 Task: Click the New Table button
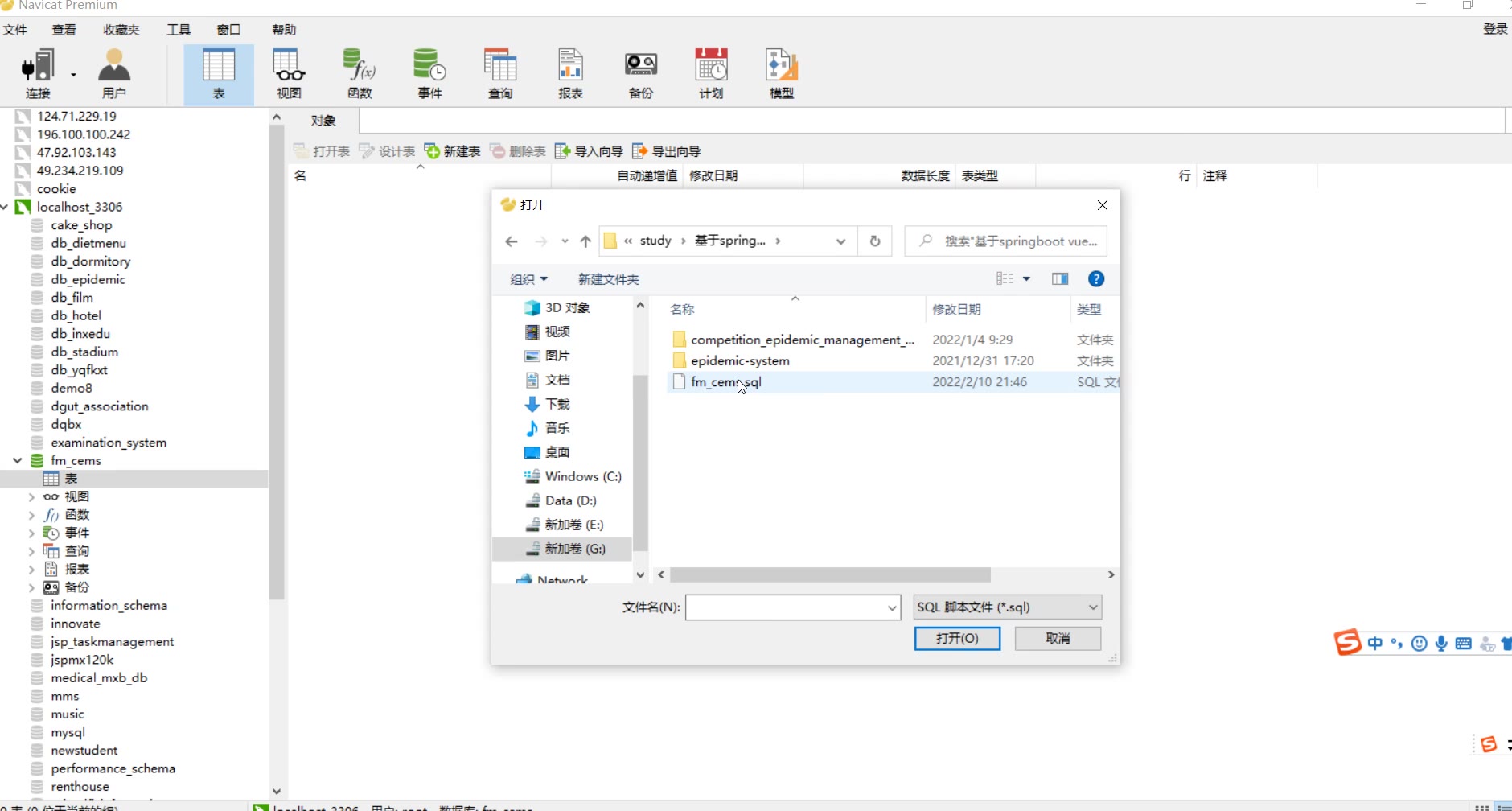point(452,151)
